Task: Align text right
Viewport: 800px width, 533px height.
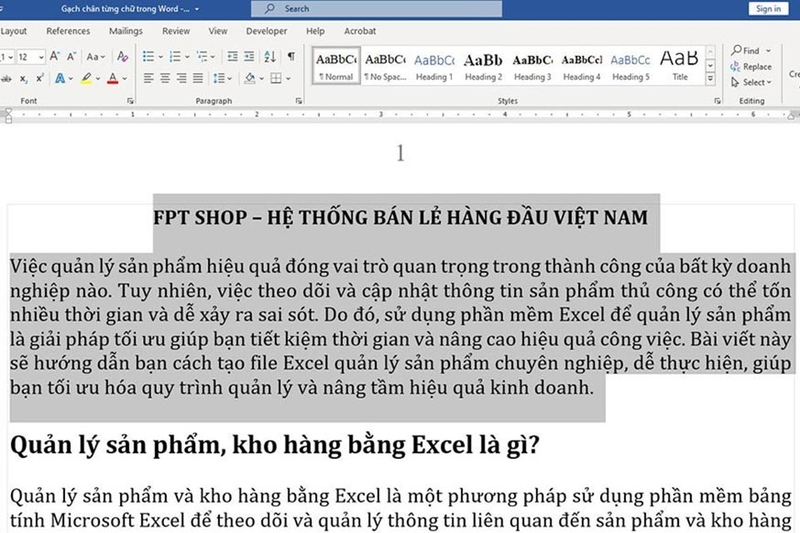Action: (182, 78)
